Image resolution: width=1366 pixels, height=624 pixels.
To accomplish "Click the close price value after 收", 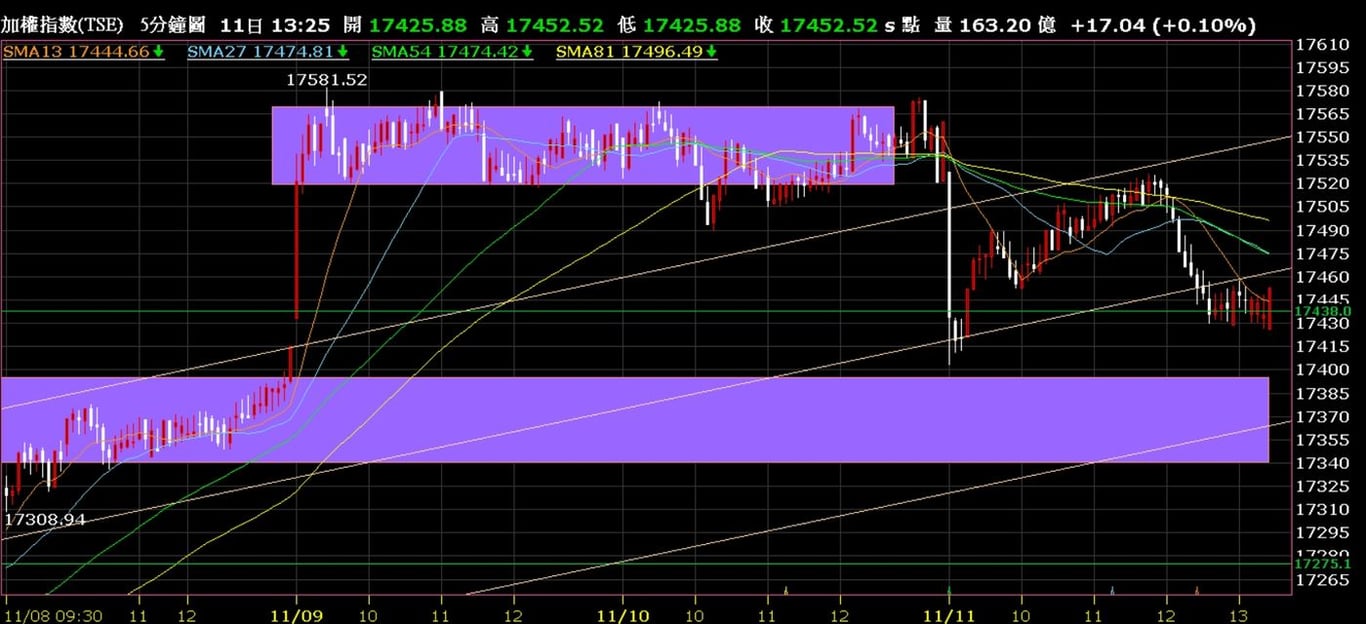I will pos(829,25).
